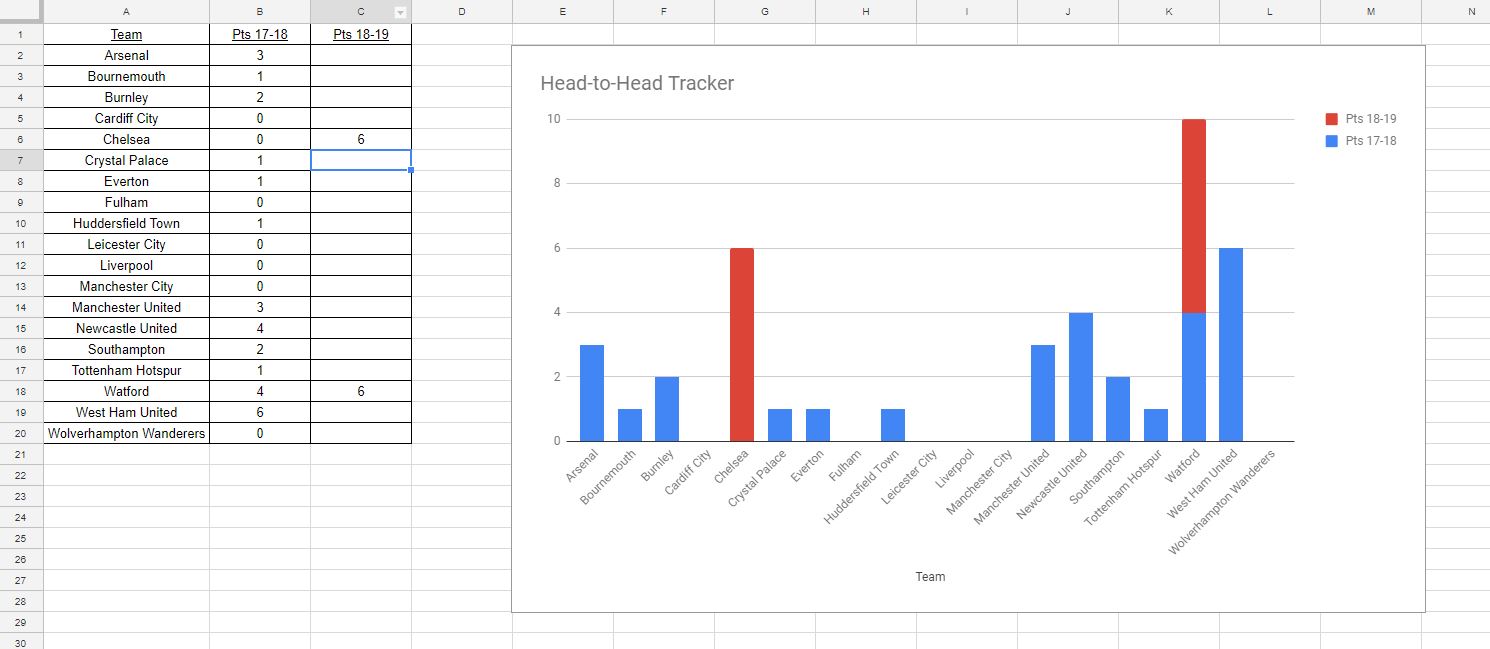Select the "Southampton" cell in the table
Image resolution: width=1490 pixels, height=649 pixels.
tap(126, 349)
